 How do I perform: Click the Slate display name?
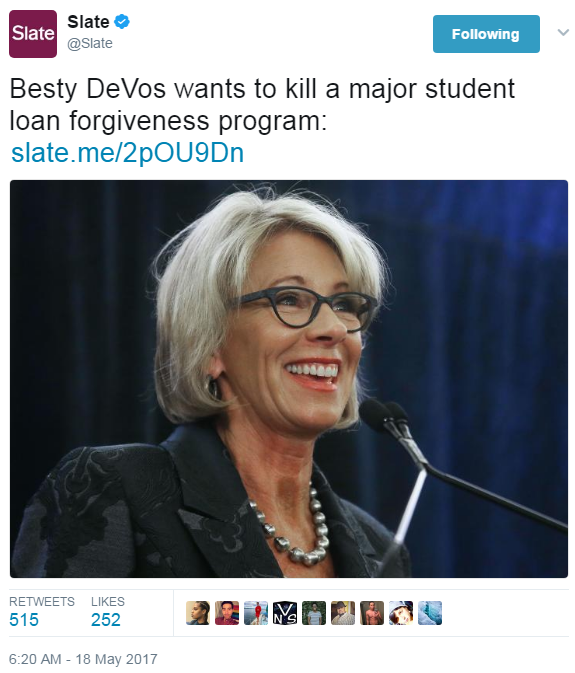[88, 21]
